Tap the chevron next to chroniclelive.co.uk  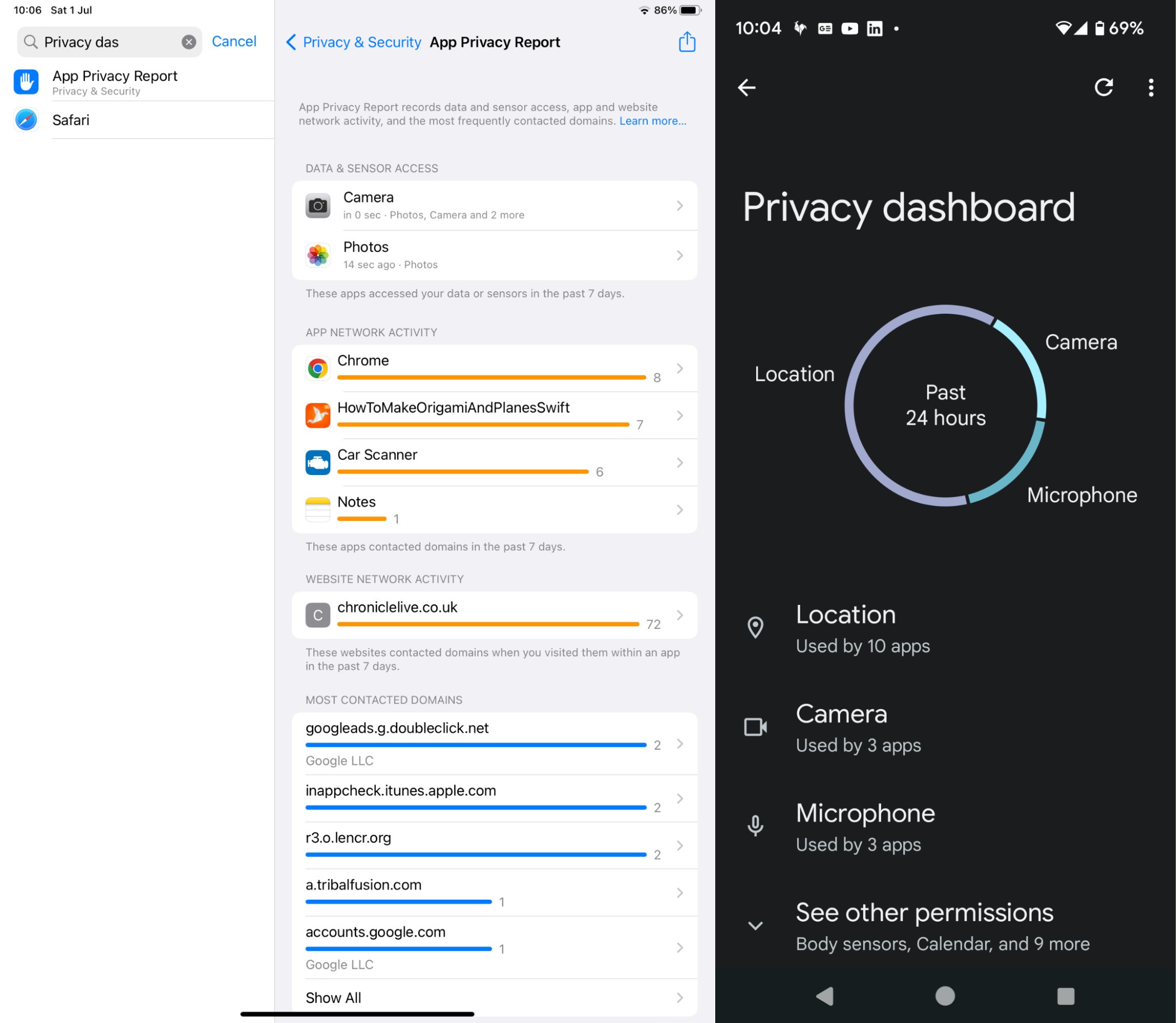(682, 614)
